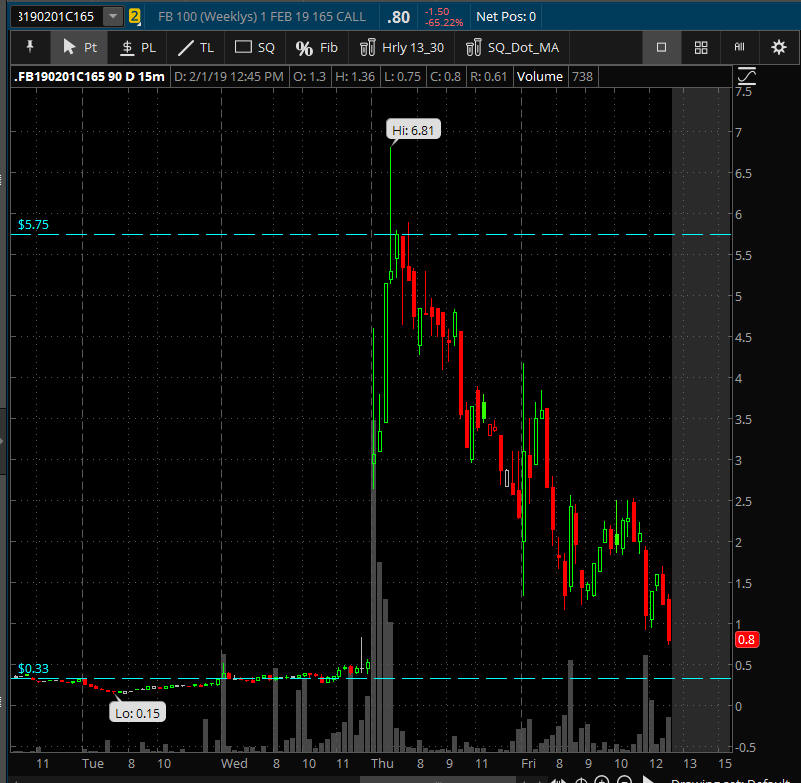Viewport: 801px width, 783px height.
Task: Click inside the symbol entry field
Action: pos(56,16)
